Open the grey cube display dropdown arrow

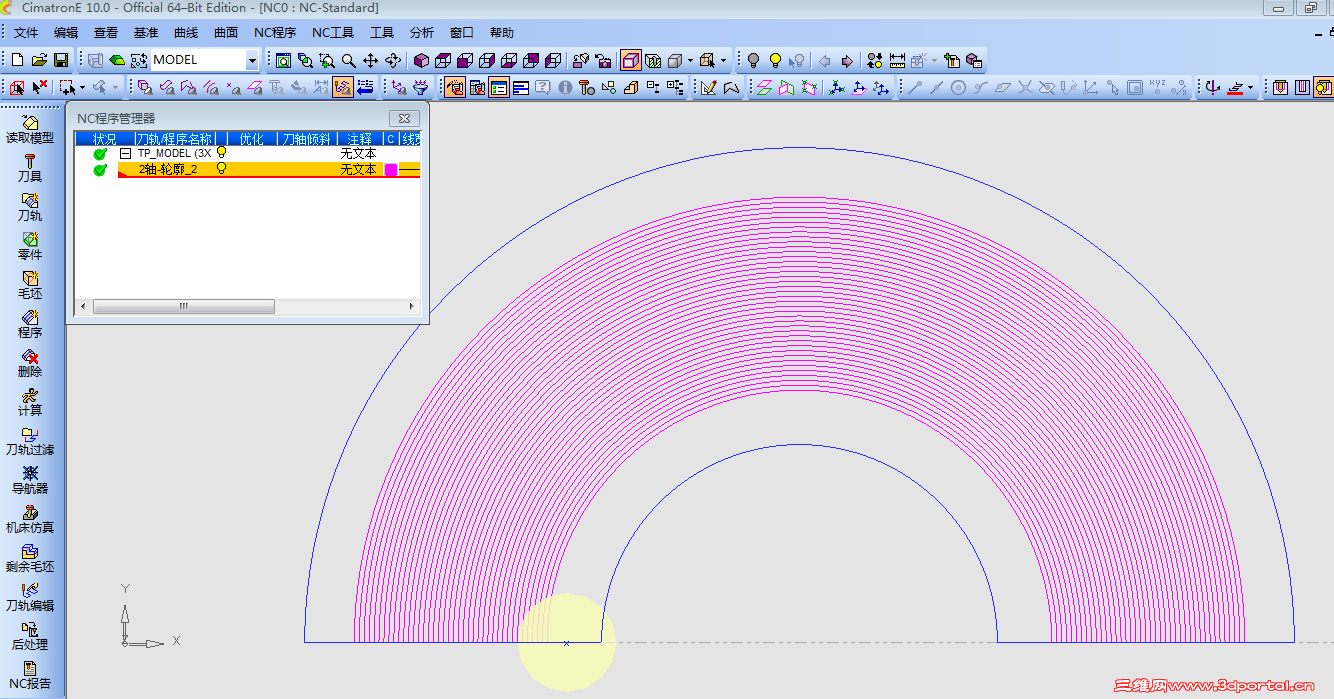tap(690, 60)
